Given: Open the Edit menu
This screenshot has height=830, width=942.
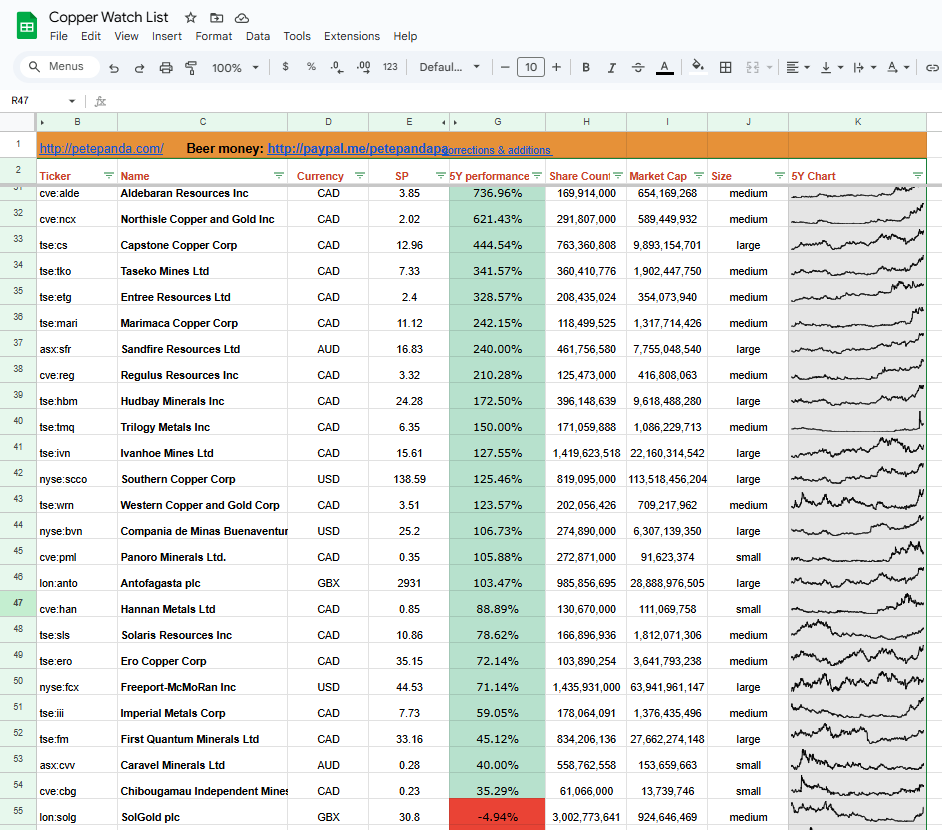Looking at the screenshot, I should [91, 36].
